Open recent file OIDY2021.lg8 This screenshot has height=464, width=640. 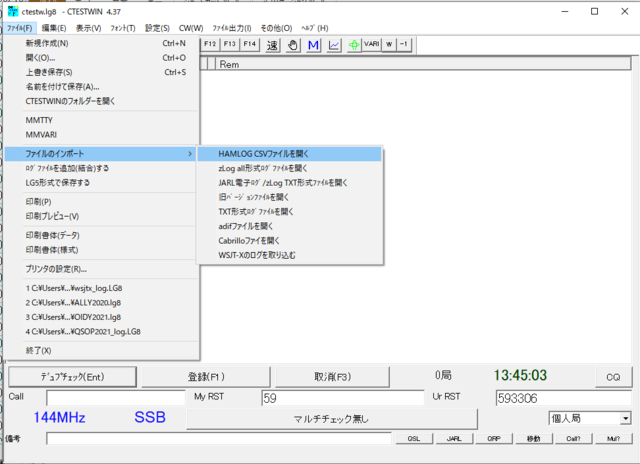coord(101,317)
